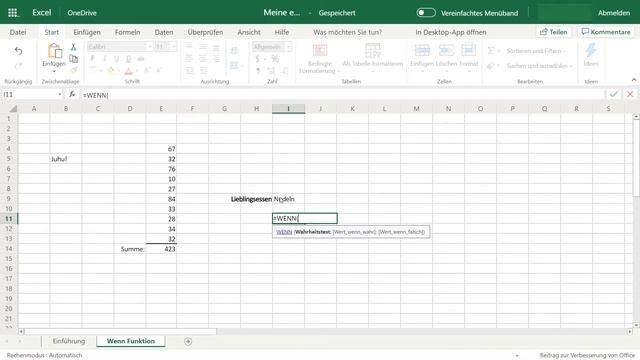Click the fx insert function icon
640x360 pixels.
point(72,94)
